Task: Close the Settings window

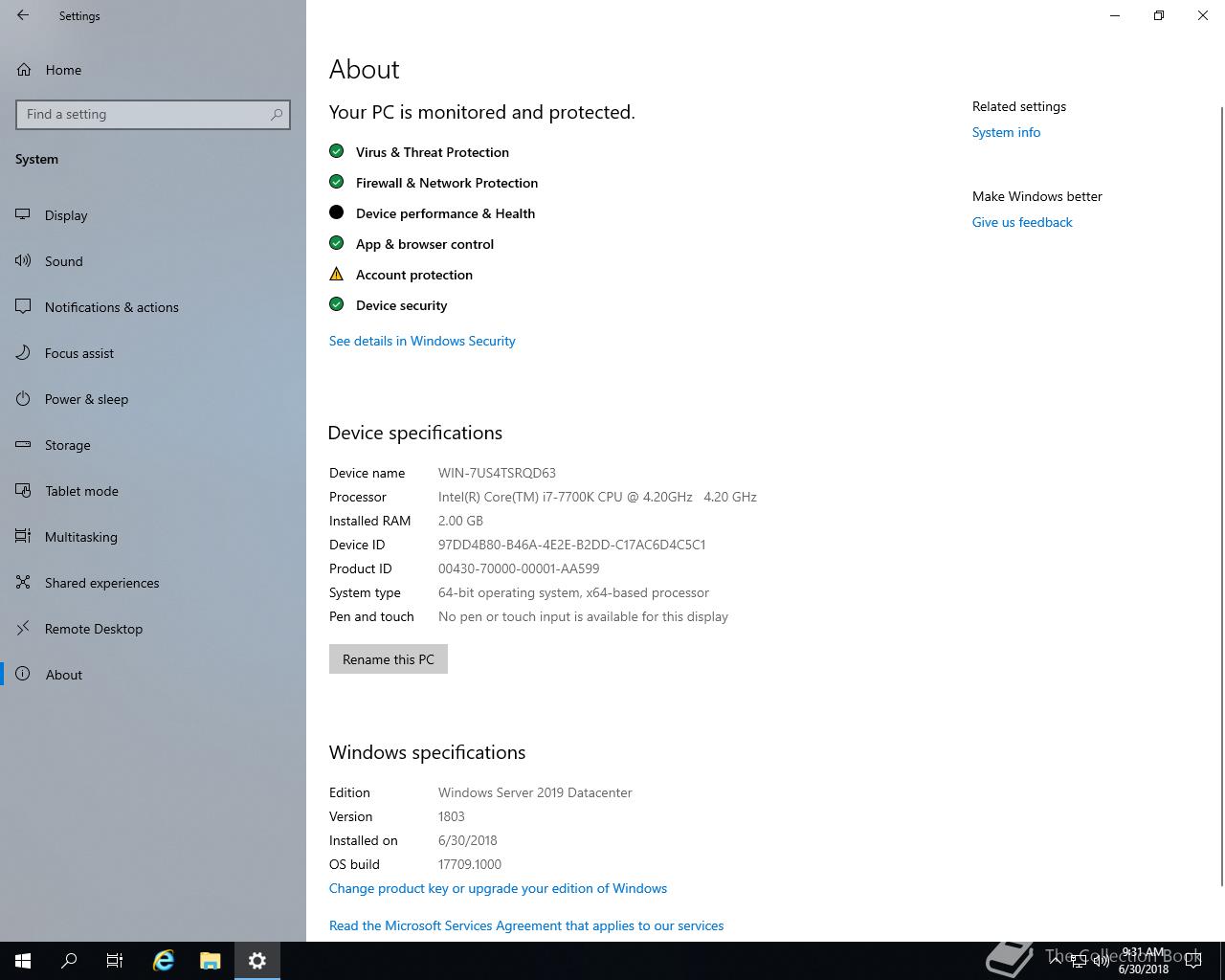Action: 1203,15
